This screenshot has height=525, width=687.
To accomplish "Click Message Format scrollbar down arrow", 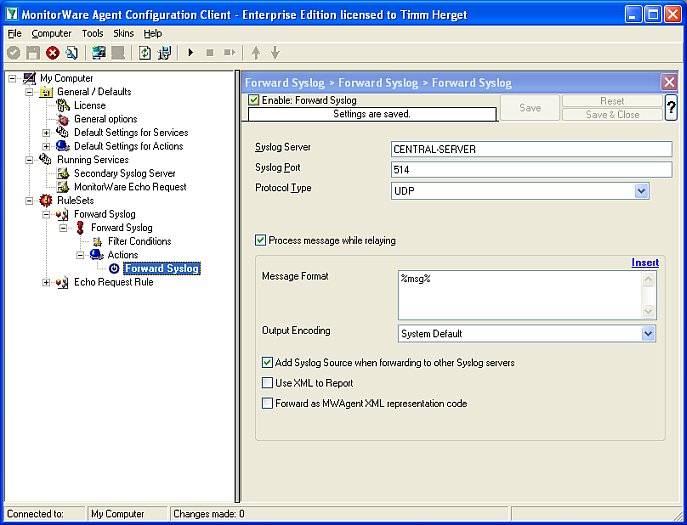I will pyautogui.click(x=648, y=311).
